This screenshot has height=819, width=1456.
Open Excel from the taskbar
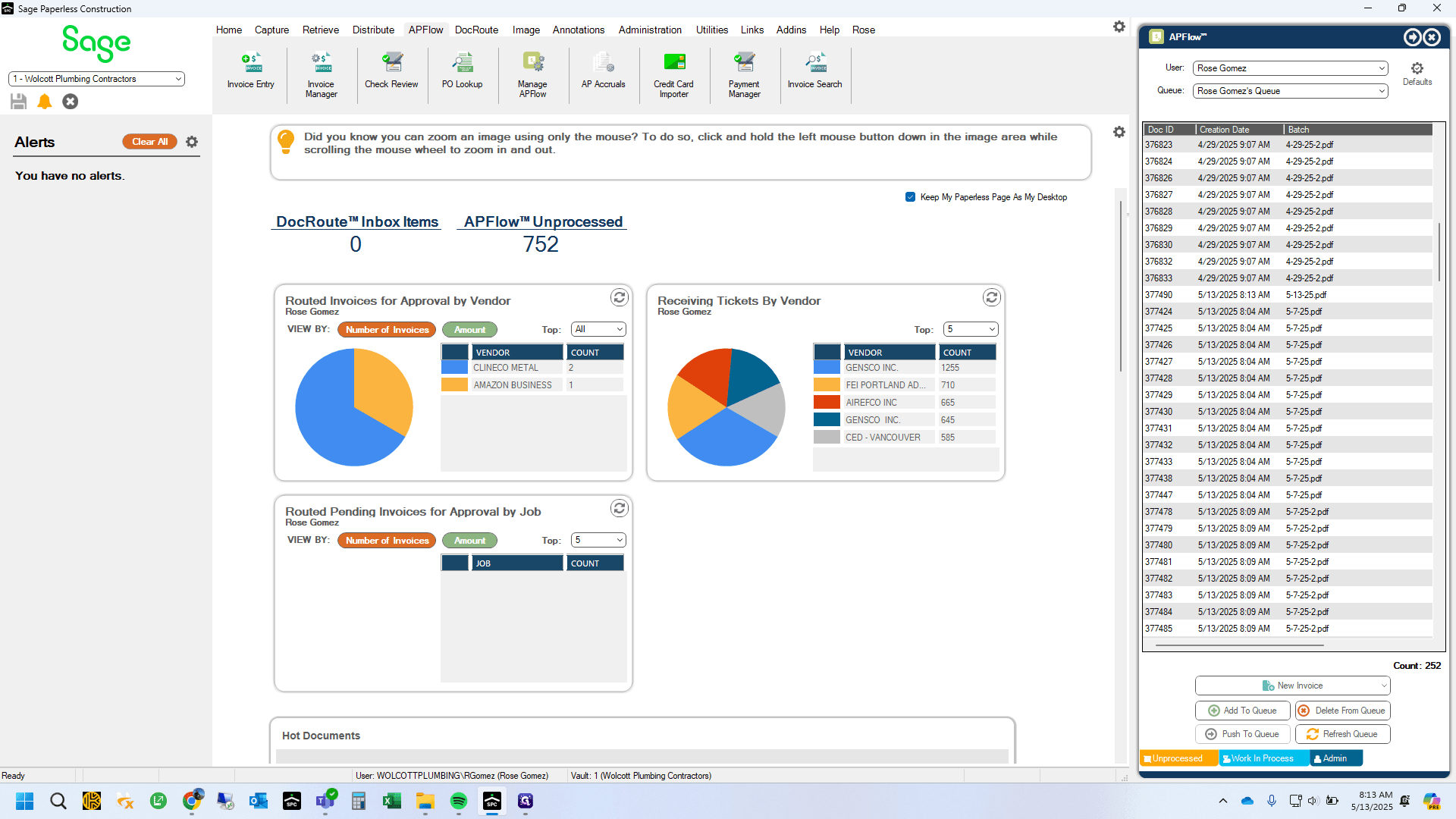pos(392,801)
